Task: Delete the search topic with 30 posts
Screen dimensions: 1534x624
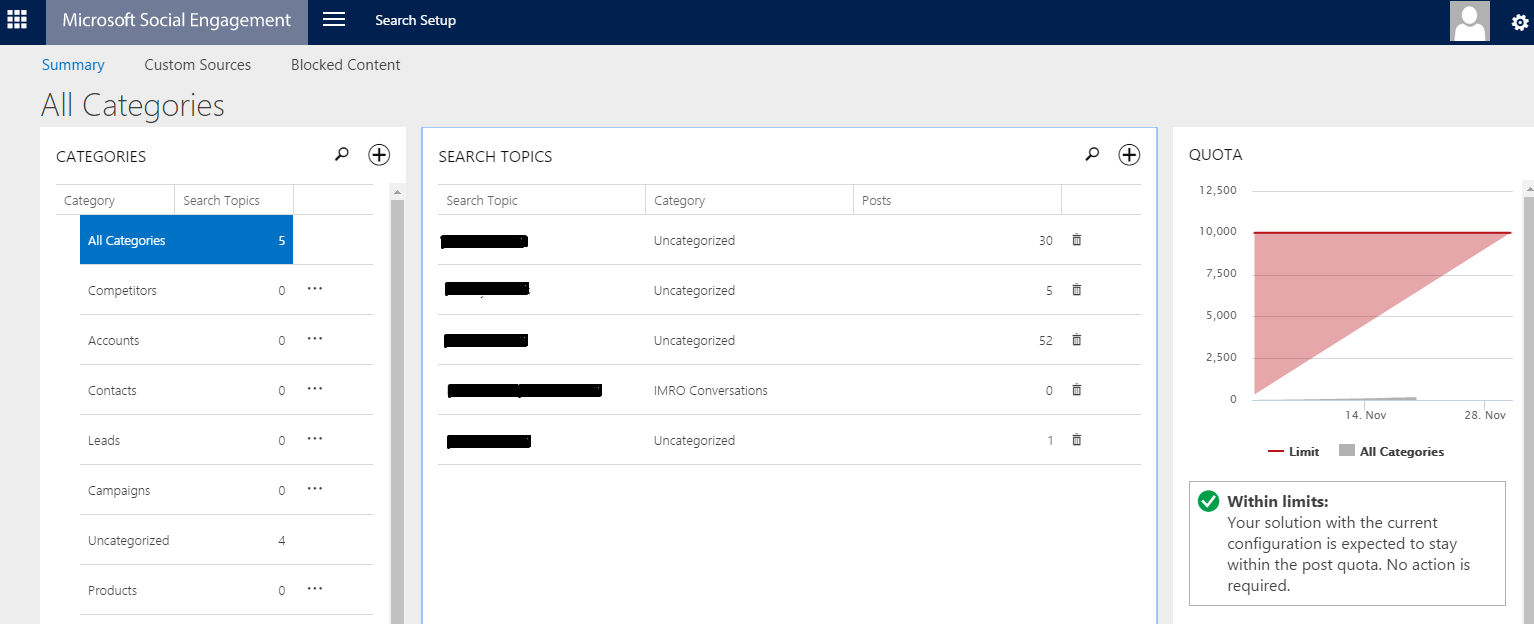Action: (1077, 240)
